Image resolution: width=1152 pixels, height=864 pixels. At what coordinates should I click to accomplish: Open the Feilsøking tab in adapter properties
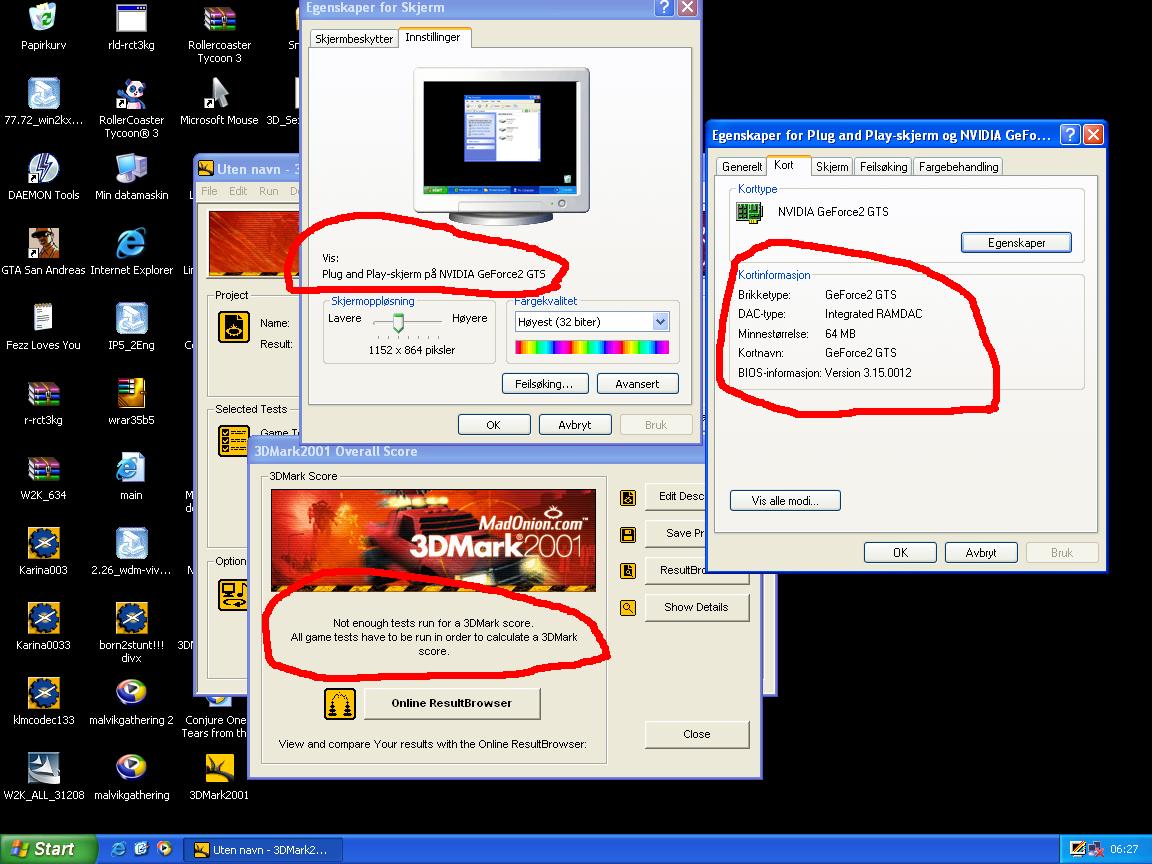(883, 167)
